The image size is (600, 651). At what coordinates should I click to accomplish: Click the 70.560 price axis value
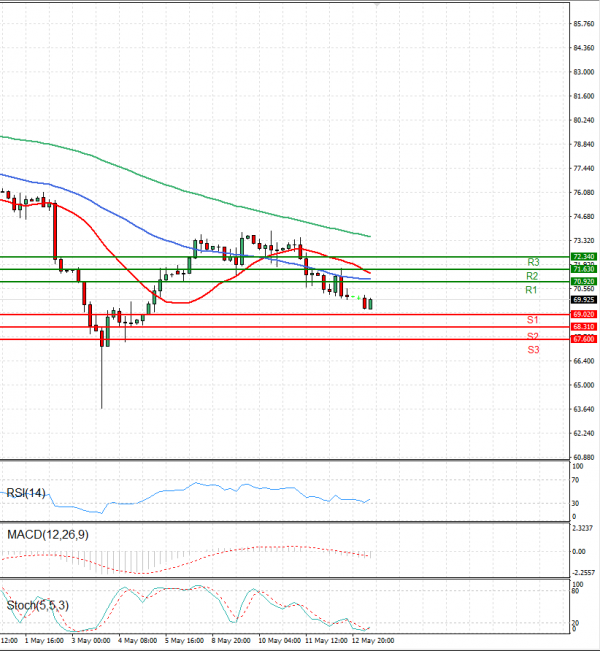click(584, 289)
